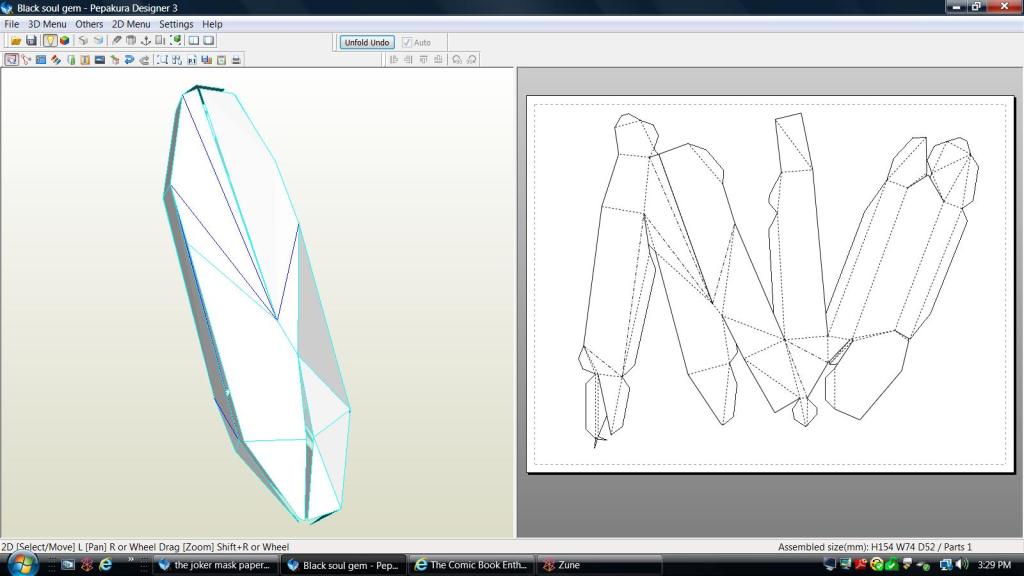Viewport: 1024px width, 576px height.
Task: Select the Select/Move tool icon
Action: 11,60
